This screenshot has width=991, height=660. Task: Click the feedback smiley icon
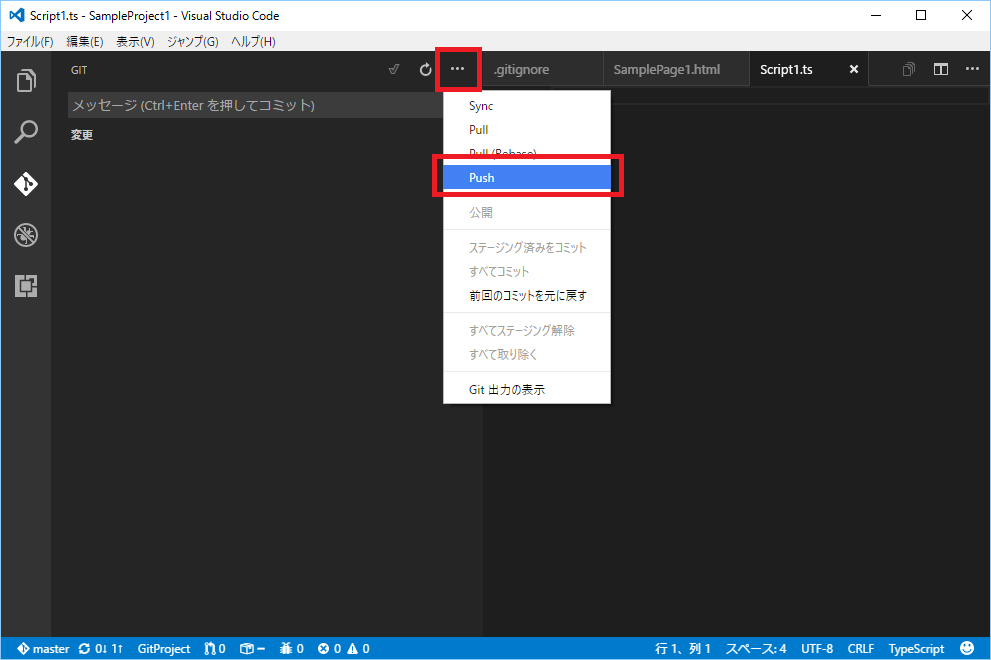point(967,648)
